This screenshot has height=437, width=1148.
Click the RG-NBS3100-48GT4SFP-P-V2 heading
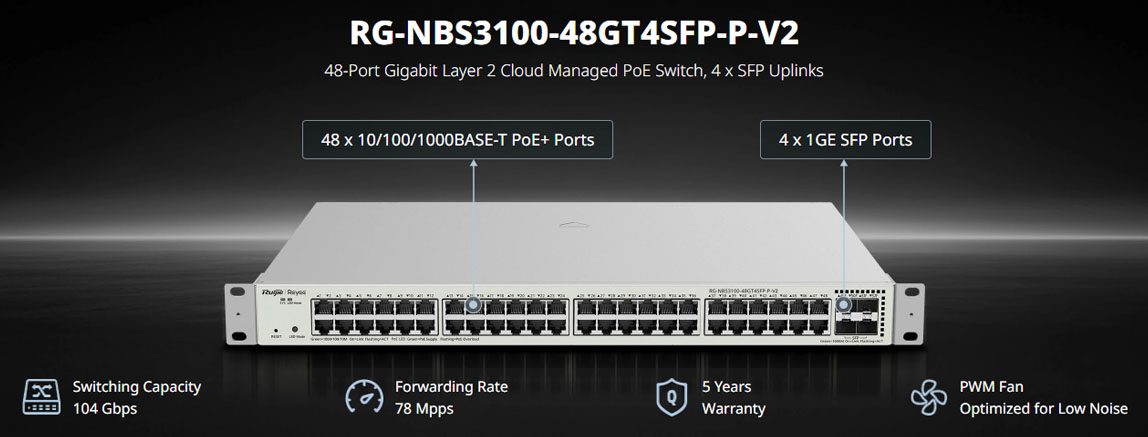574,33
